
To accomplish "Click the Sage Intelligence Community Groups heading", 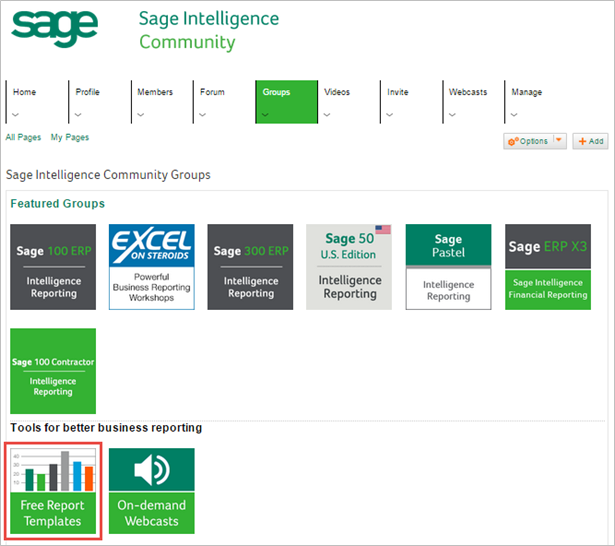I will click(x=108, y=175).
